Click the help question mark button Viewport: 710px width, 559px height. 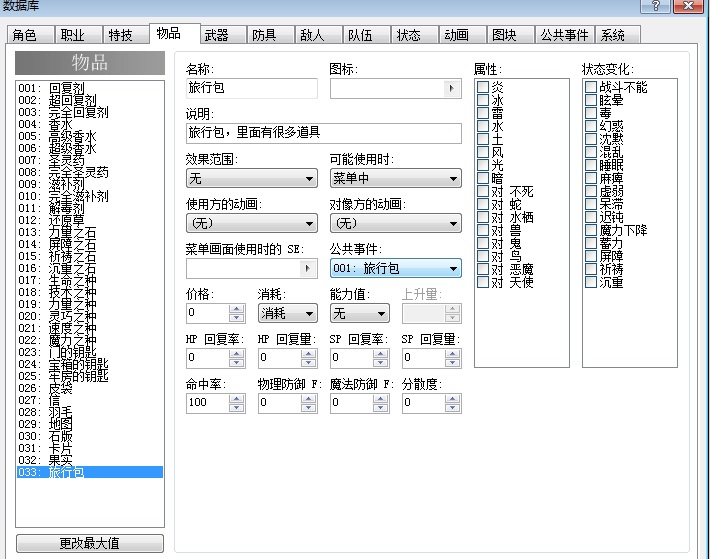click(655, 6)
